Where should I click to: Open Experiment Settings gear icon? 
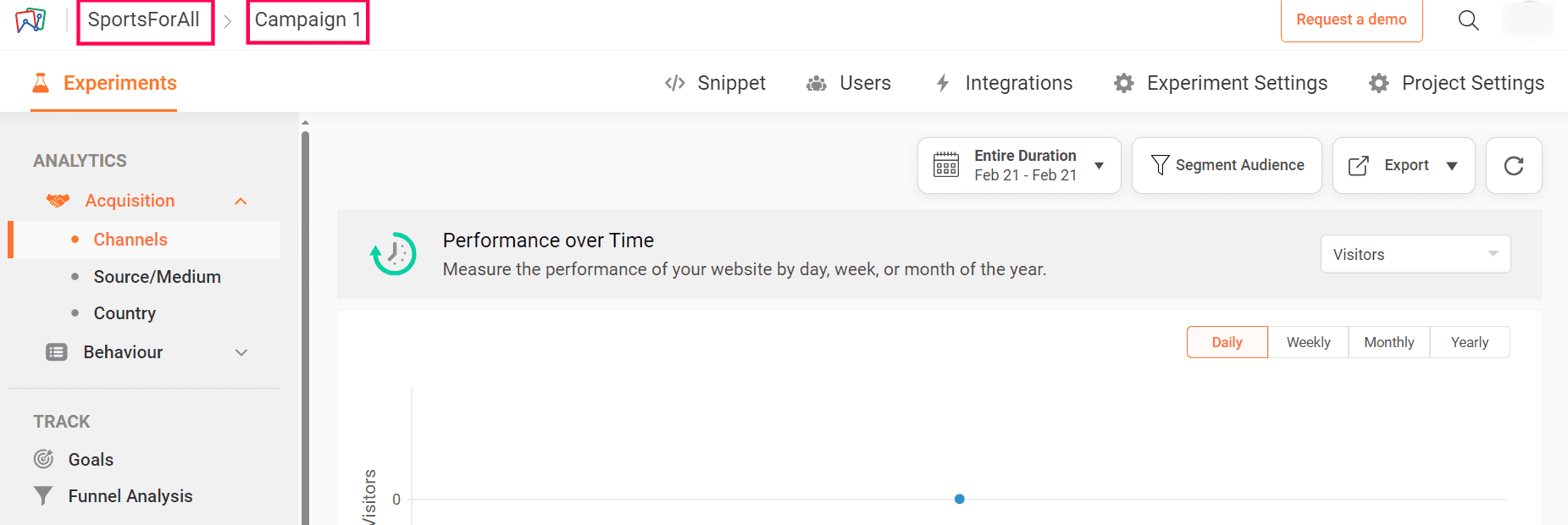point(1124,83)
